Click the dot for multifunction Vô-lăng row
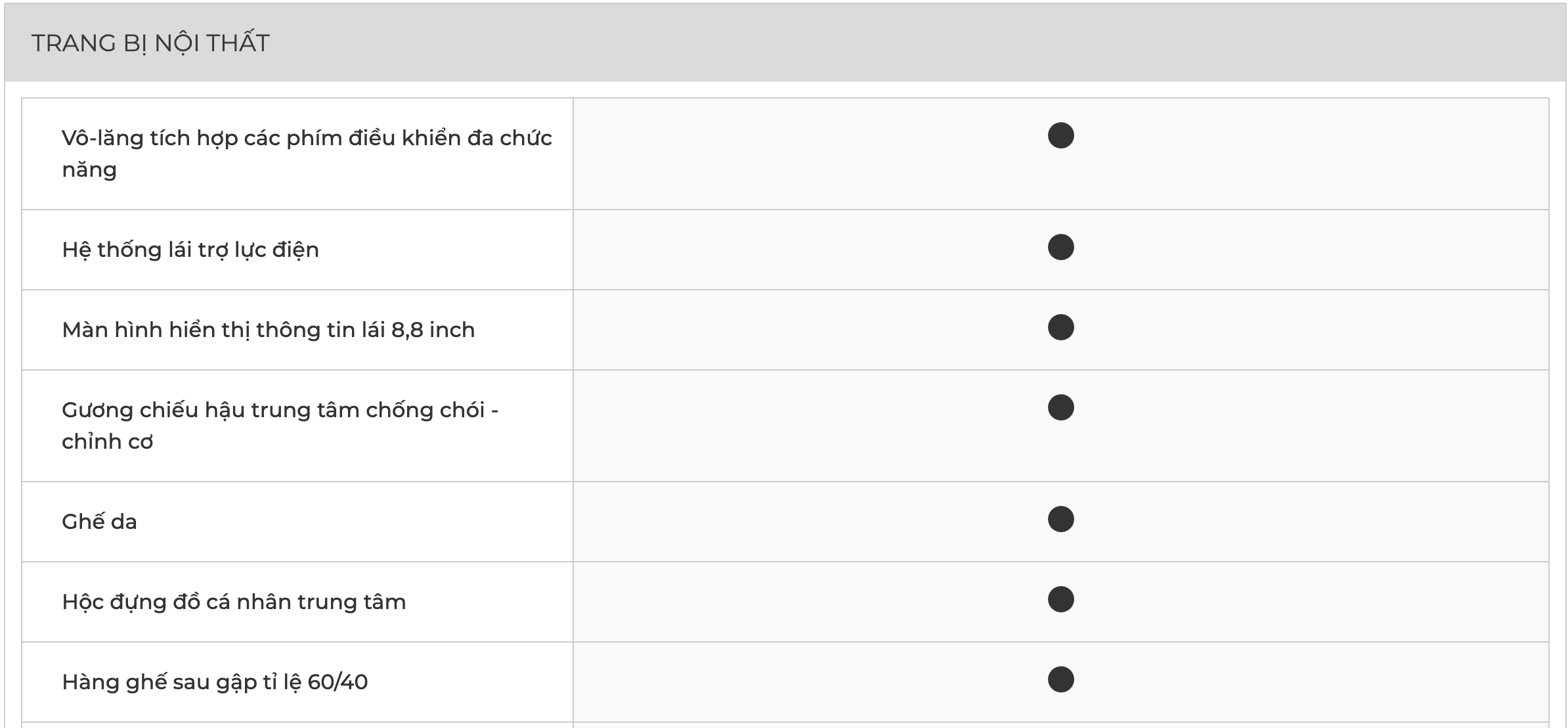Screen dimensions: 1568x728 [x=1060, y=136]
